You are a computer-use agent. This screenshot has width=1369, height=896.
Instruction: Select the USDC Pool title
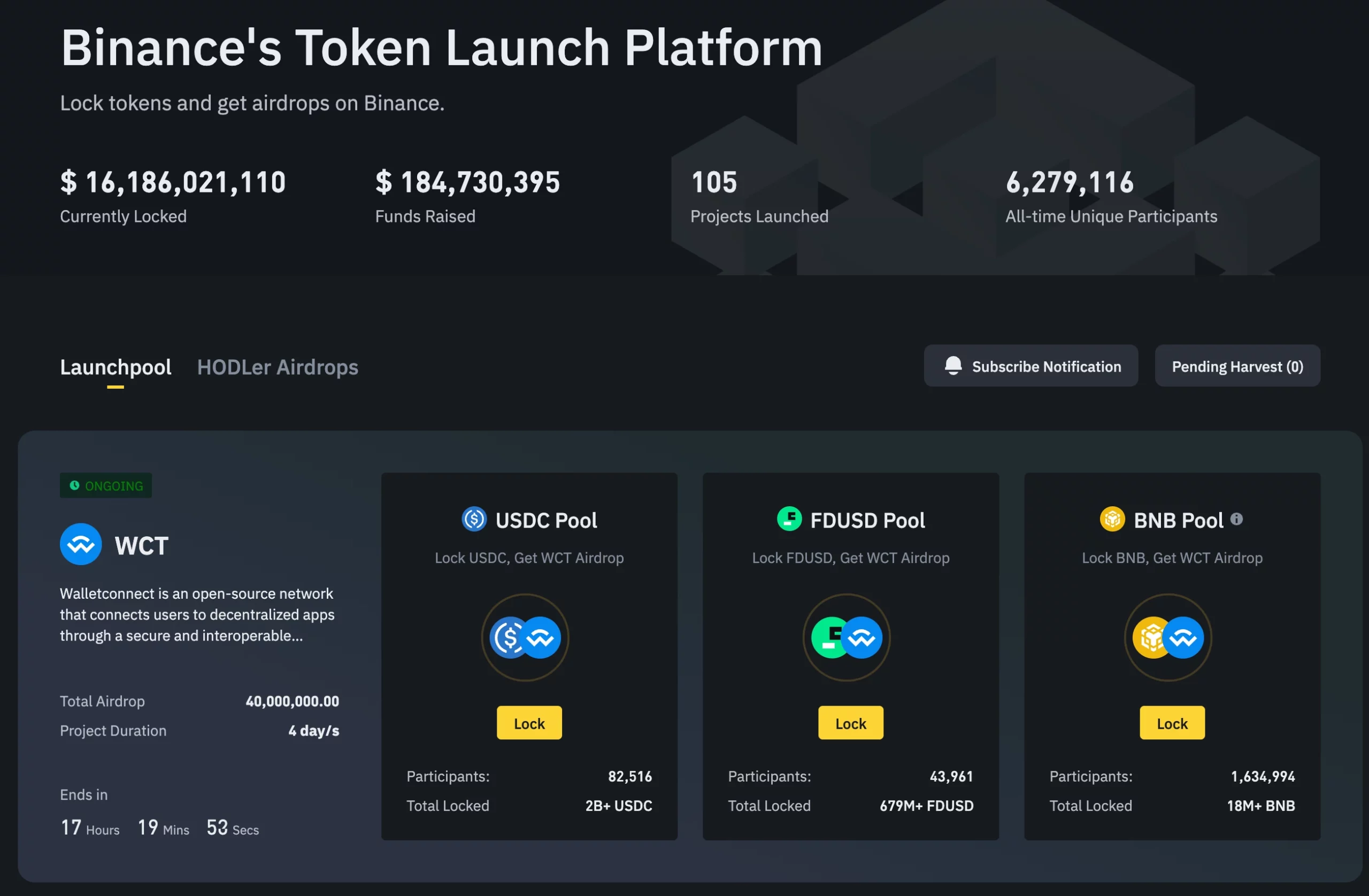click(546, 521)
